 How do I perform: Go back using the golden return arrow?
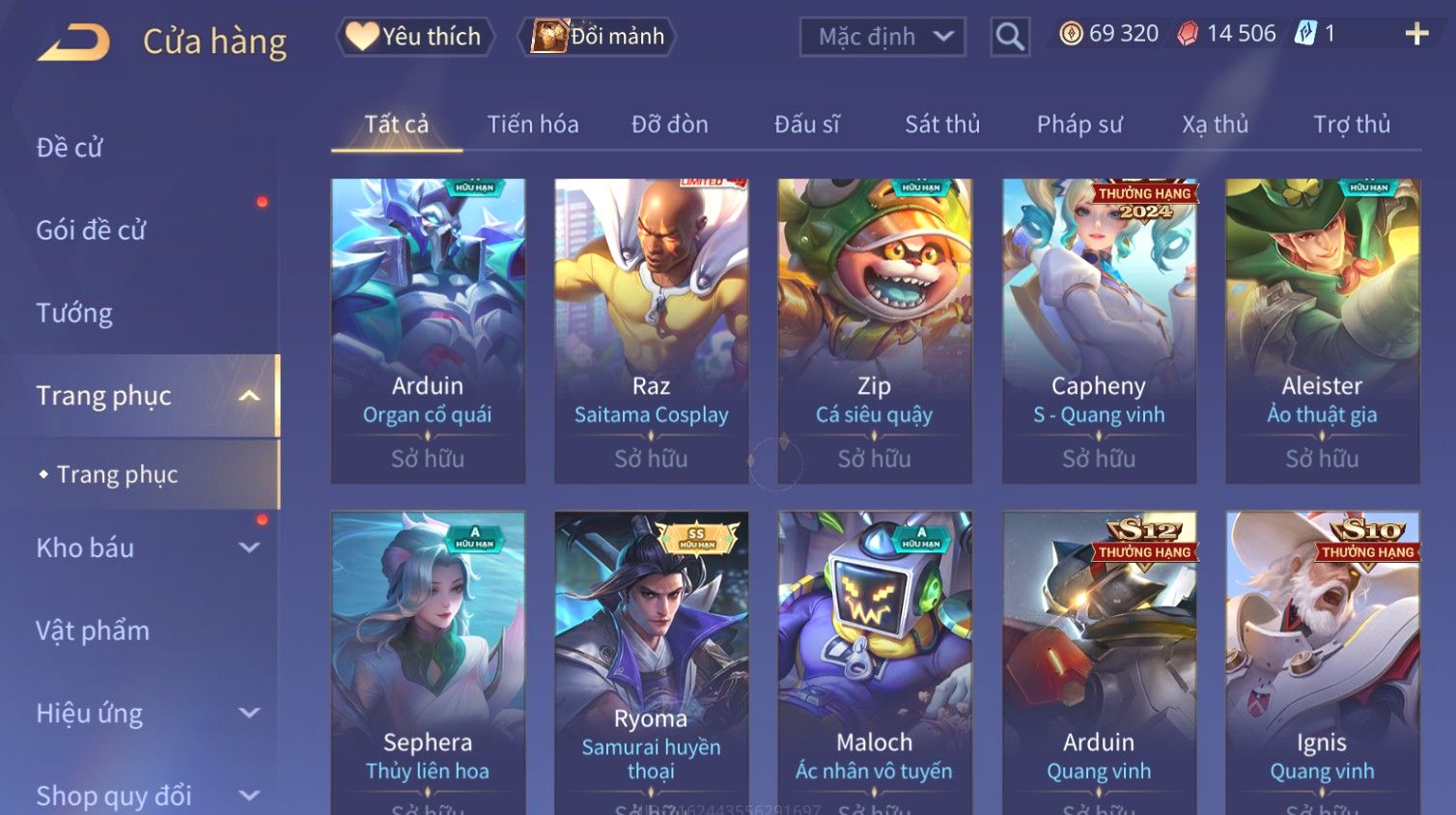pos(73,42)
